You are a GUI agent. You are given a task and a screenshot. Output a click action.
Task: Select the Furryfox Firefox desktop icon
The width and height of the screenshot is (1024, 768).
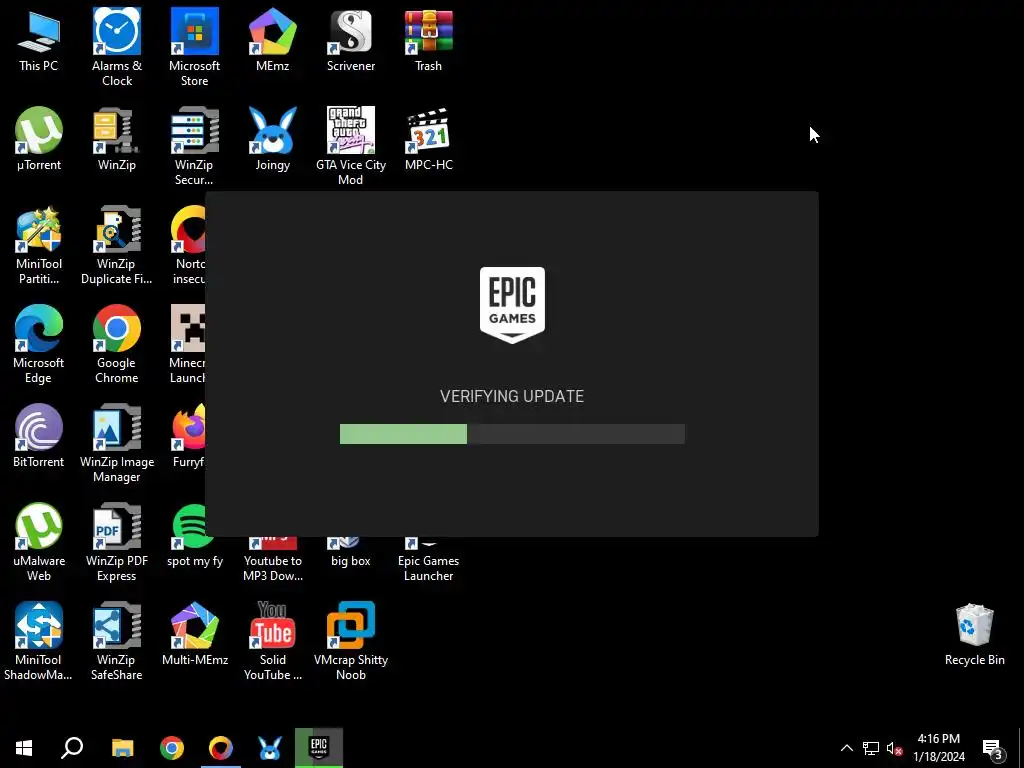point(189,436)
